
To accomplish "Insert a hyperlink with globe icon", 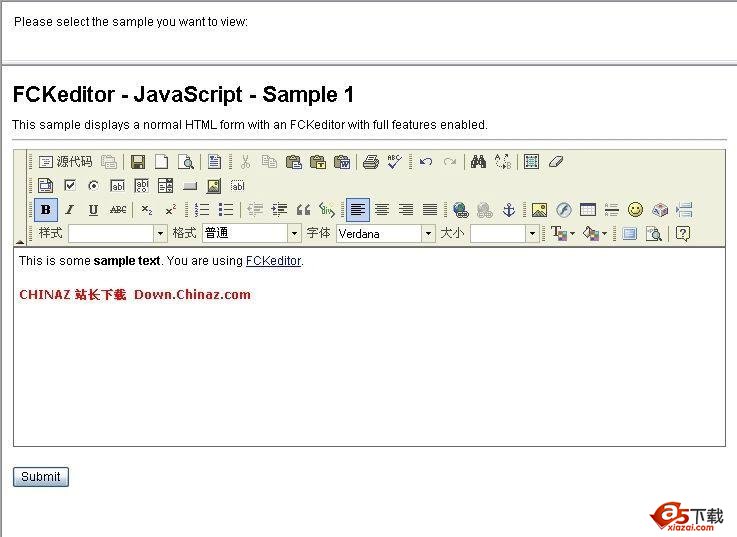I will click(x=461, y=210).
